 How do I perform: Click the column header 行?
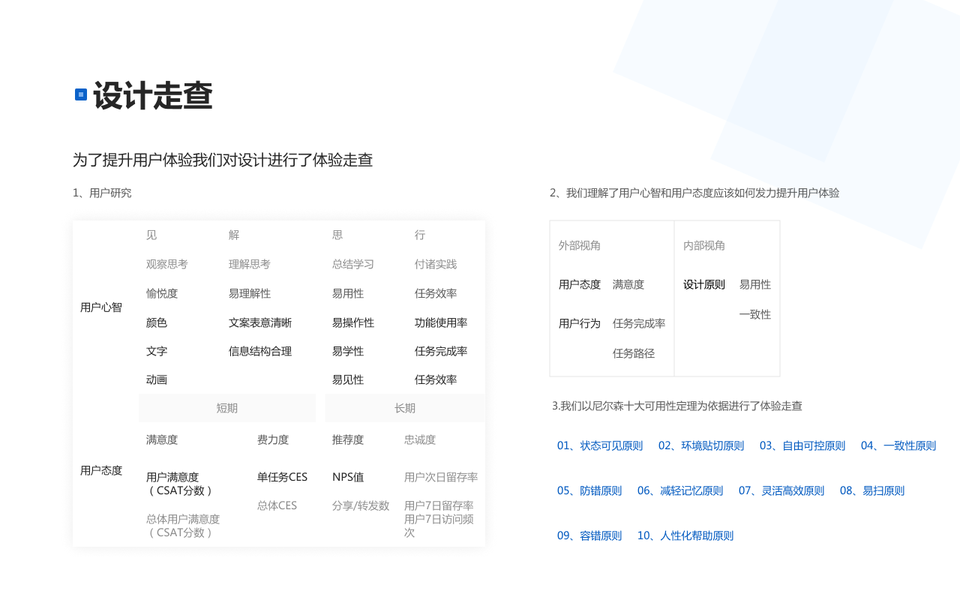click(419, 235)
